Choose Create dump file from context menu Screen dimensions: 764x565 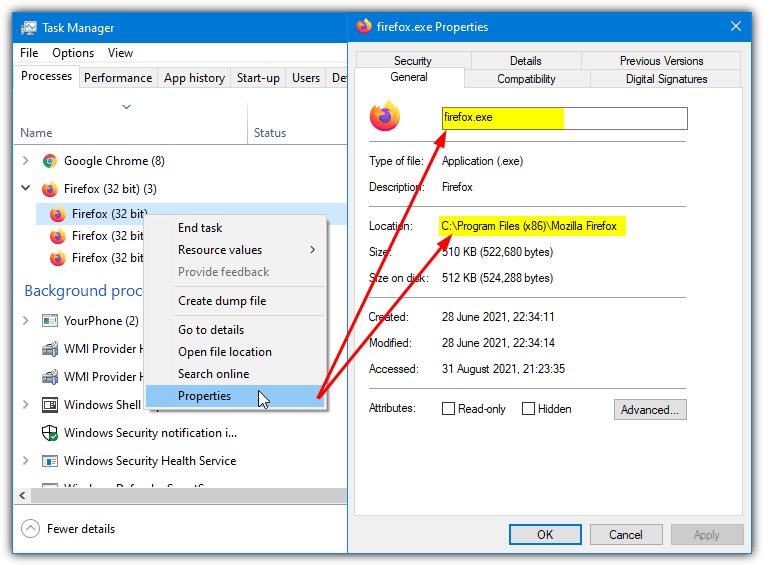tap(236, 301)
